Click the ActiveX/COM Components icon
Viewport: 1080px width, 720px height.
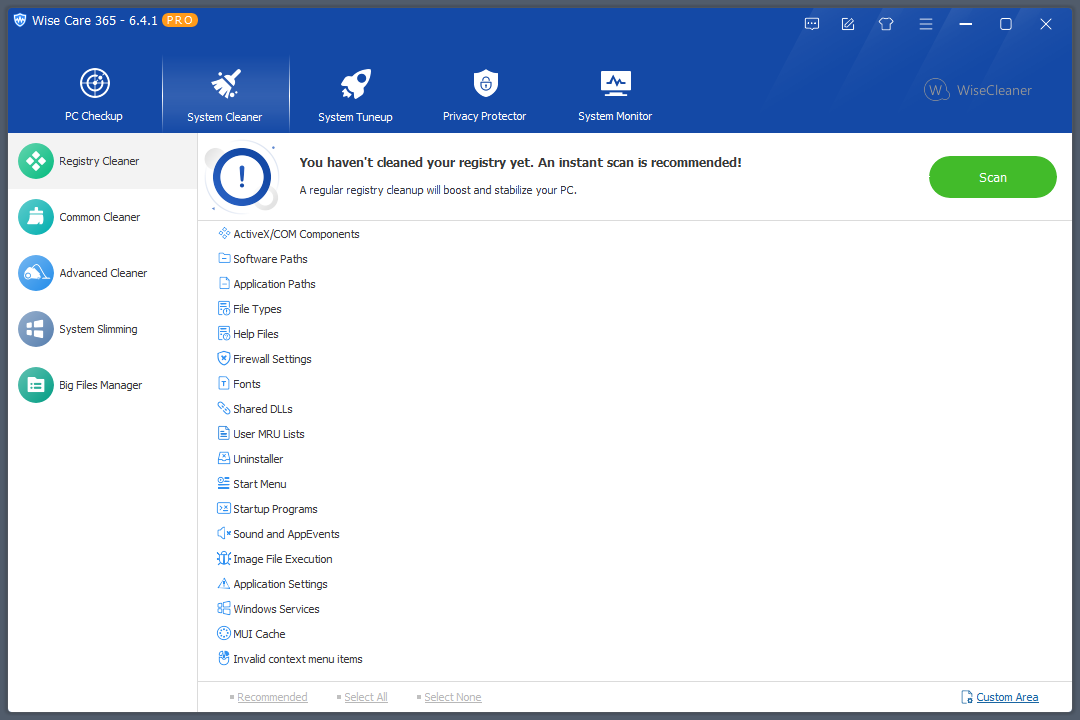tap(224, 234)
